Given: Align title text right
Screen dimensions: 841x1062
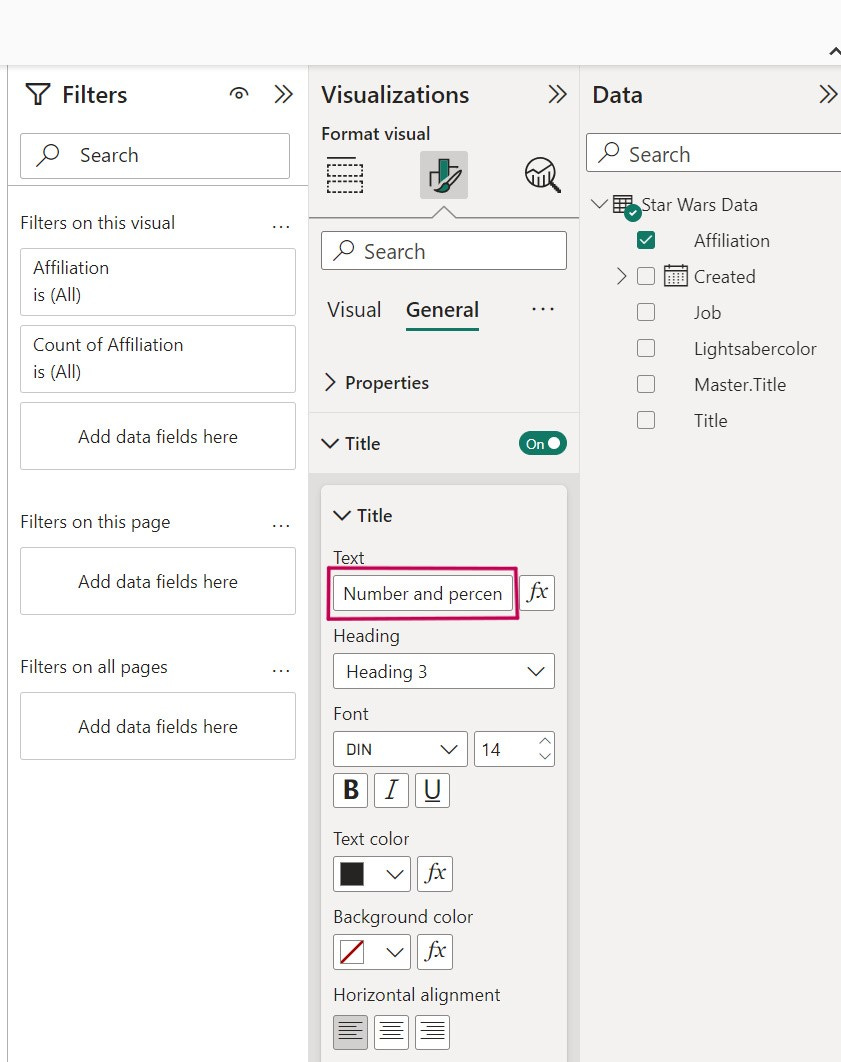Looking at the screenshot, I should click(x=433, y=1032).
